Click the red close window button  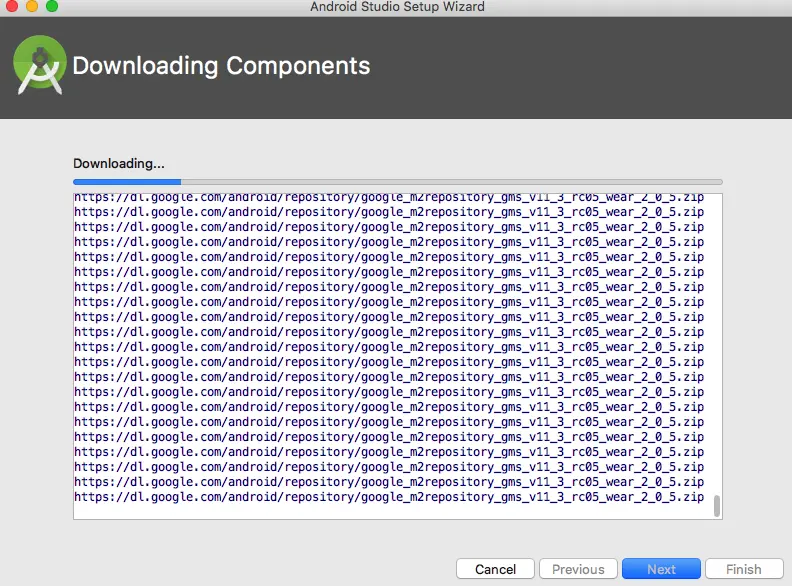(x=12, y=6)
